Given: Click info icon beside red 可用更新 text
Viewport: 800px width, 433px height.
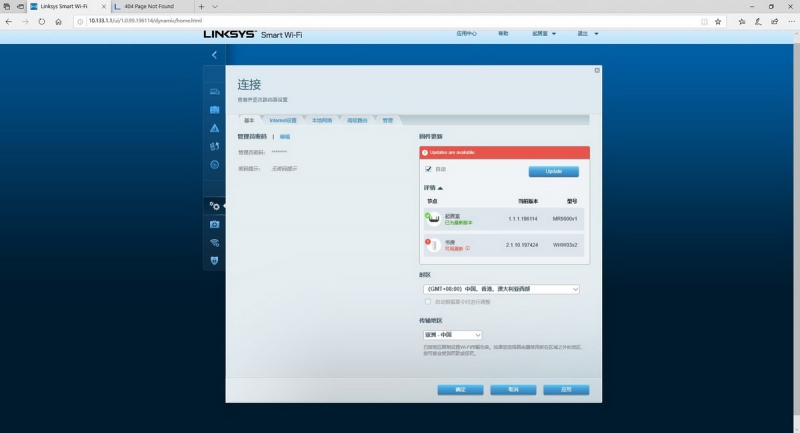Looking at the screenshot, I should coord(467,248).
